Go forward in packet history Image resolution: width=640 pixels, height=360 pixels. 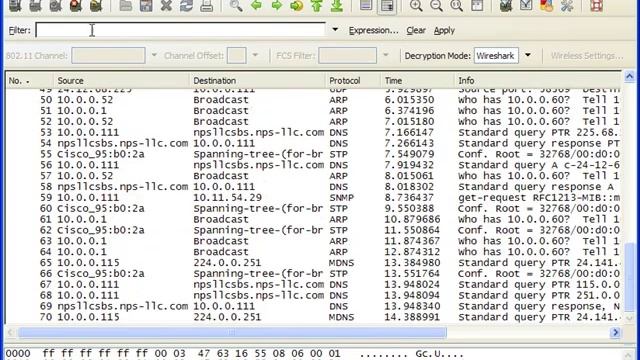click(x=276, y=5)
